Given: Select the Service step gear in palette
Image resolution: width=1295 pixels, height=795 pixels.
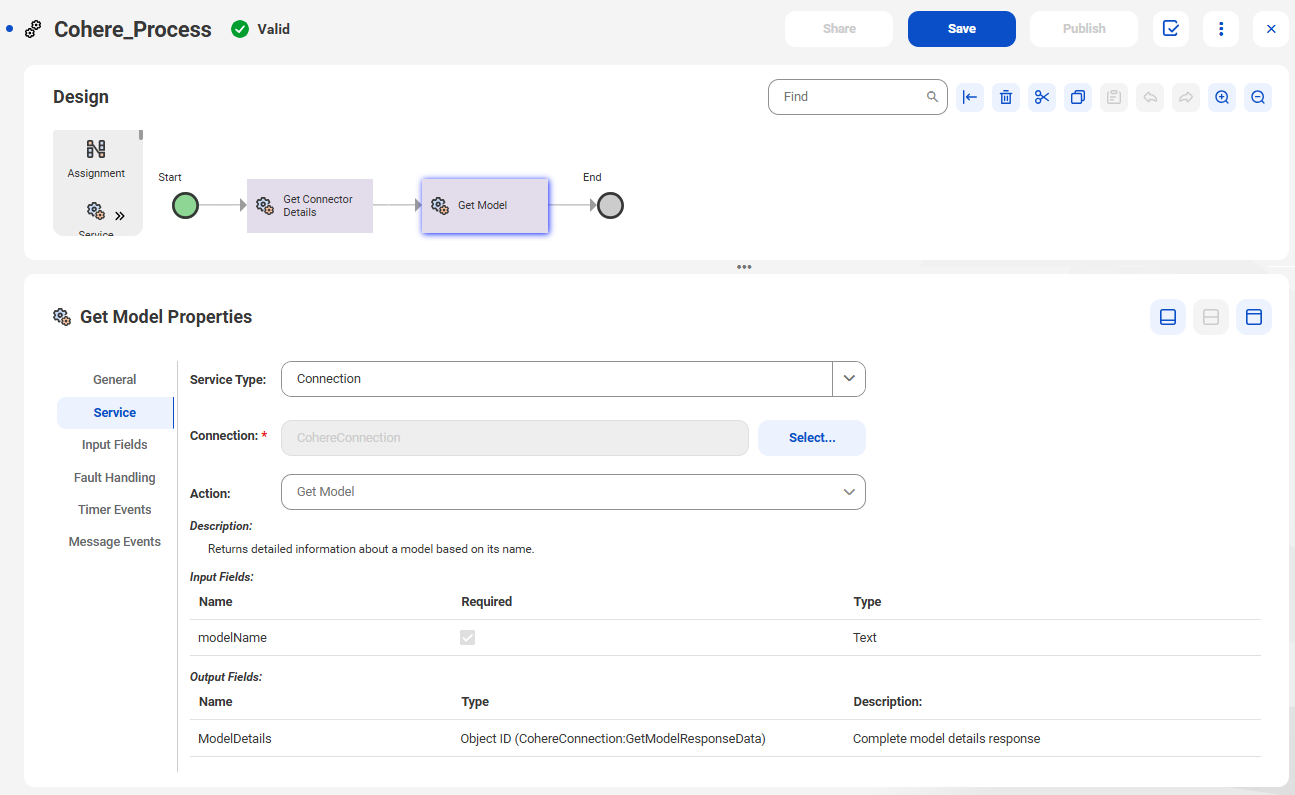Looking at the screenshot, I should coord(95,211).
